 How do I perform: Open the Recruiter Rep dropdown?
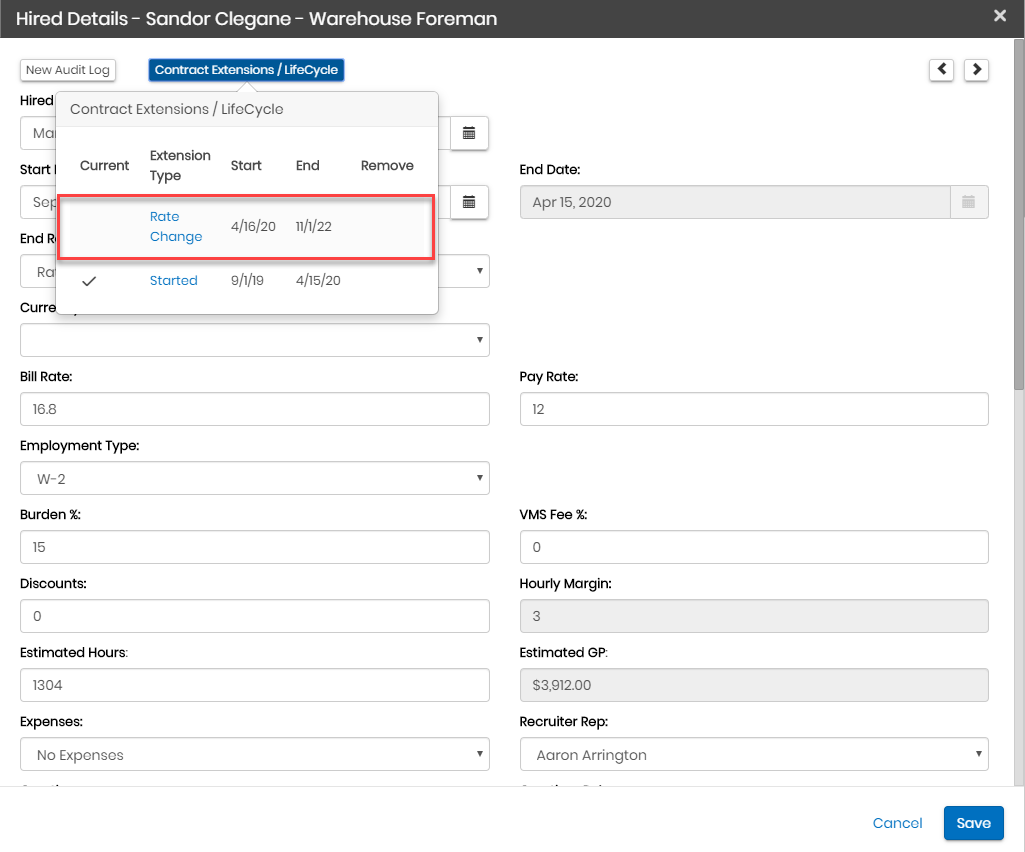point(754,755)
